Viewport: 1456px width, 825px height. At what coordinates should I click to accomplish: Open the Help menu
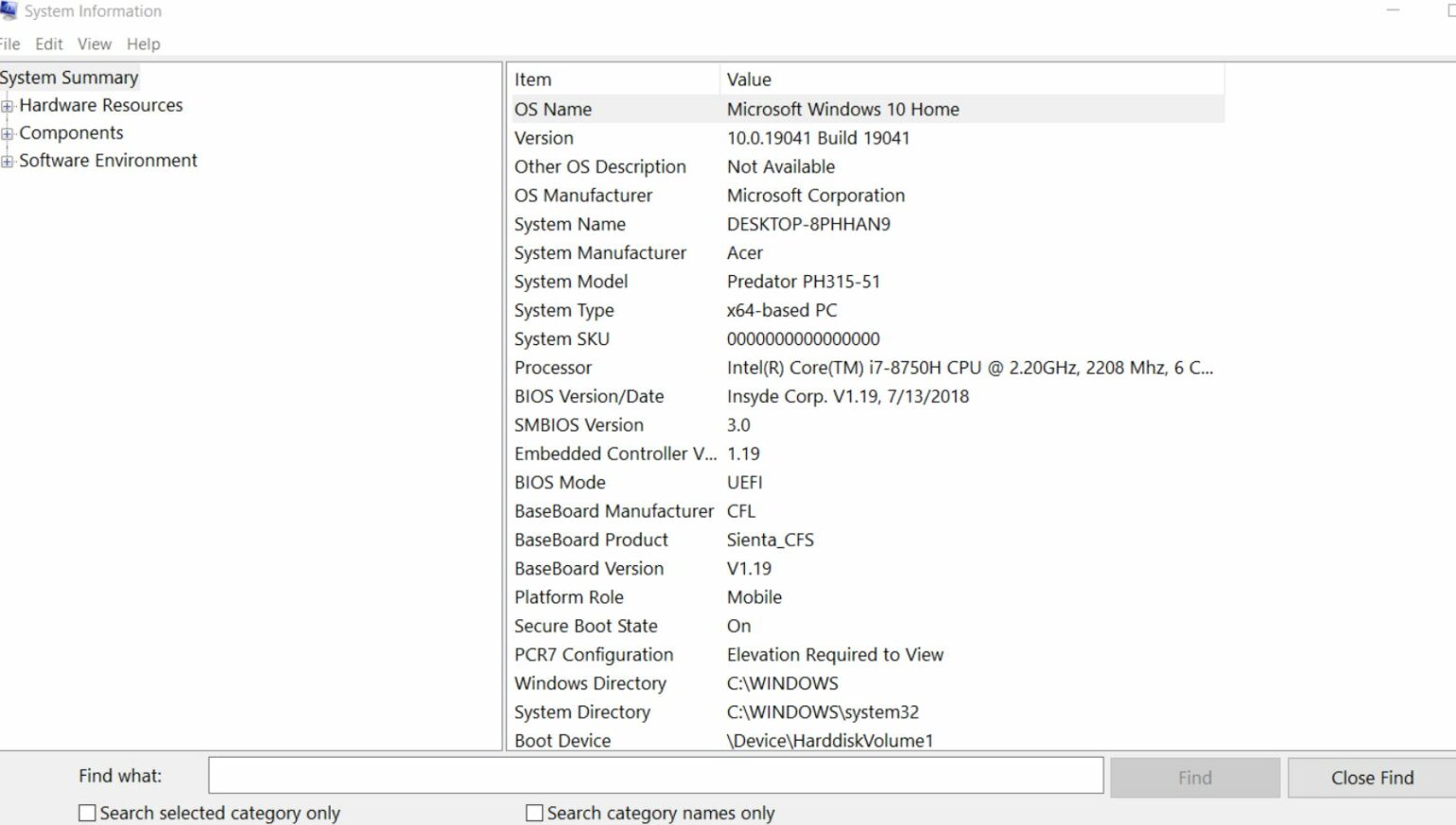point(143,44)
